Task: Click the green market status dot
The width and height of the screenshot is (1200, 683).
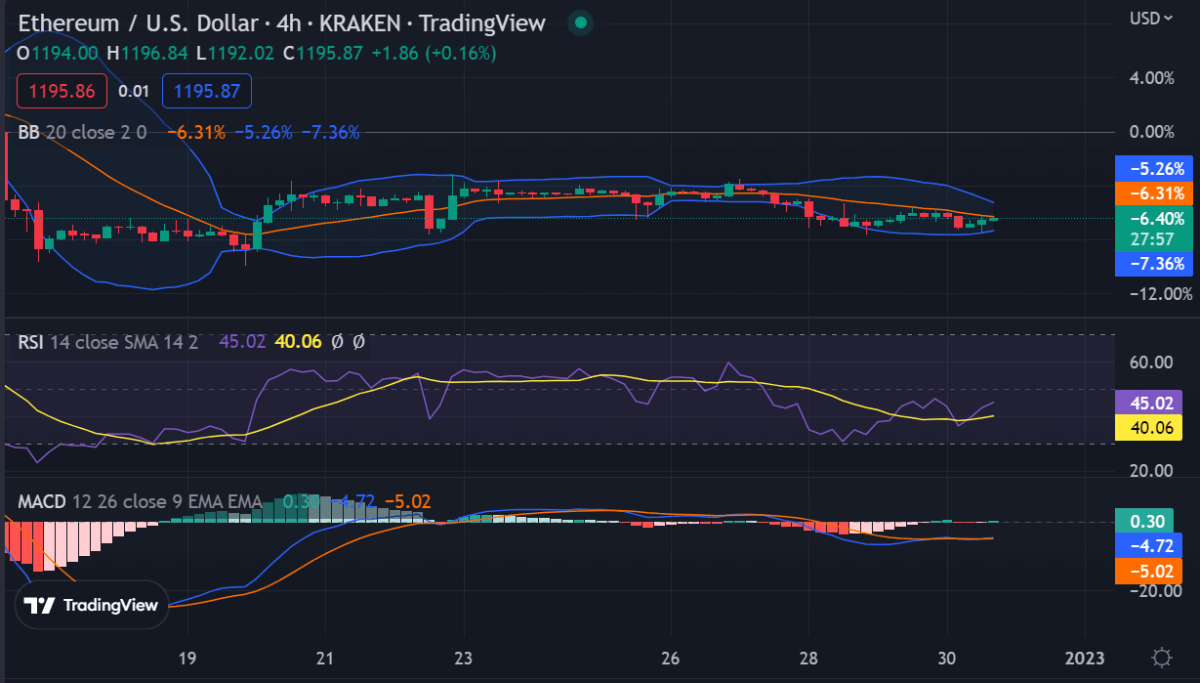Action: click(580, 23)
